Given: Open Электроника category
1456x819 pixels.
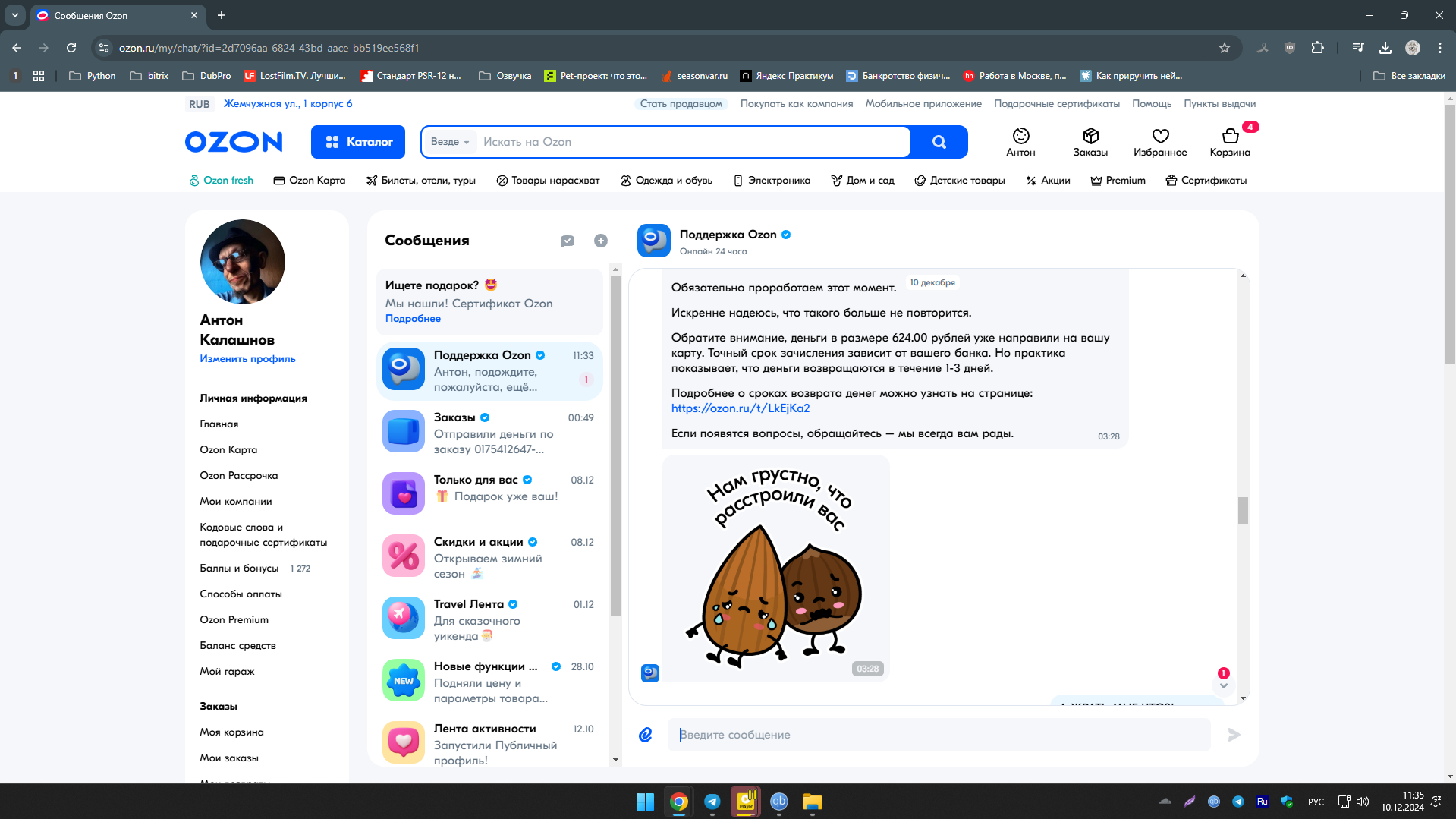Looking at the screenshot, I should pos(772,181).
